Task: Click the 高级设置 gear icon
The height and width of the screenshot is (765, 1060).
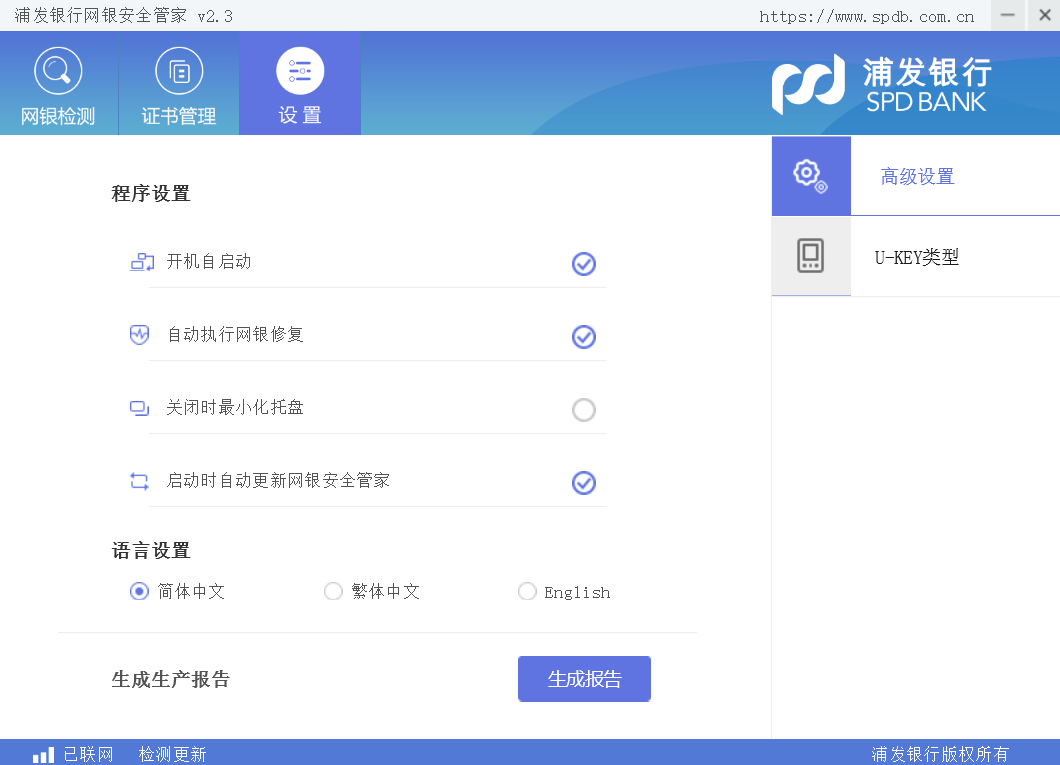Action: (x=811, y=176)
